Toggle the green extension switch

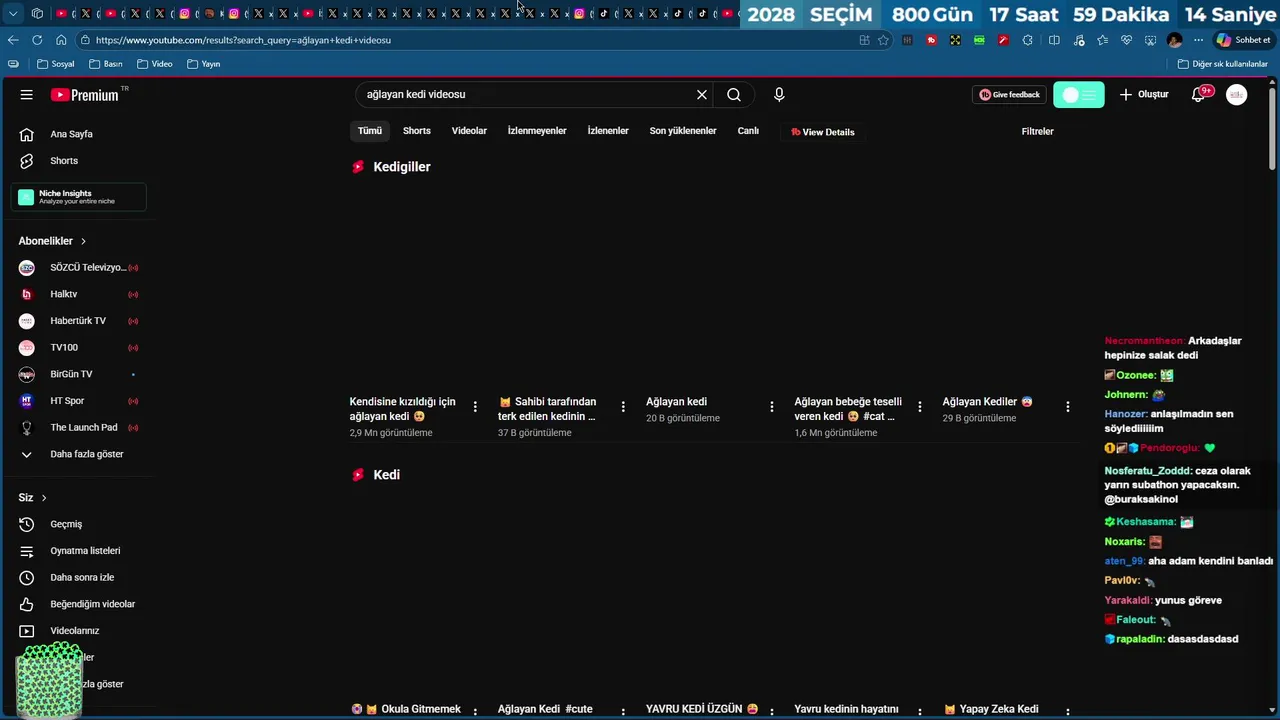coord(1079,95)
